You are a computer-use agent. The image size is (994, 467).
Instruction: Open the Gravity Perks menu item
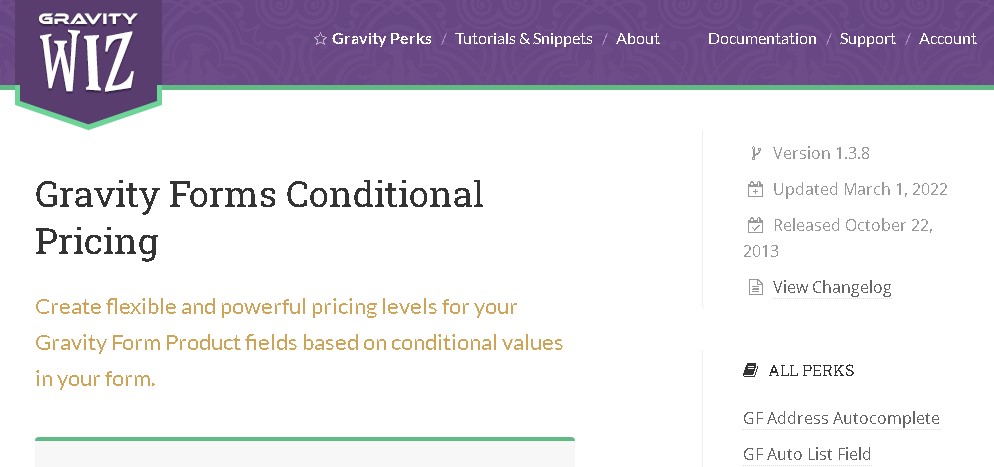[382, 39]
